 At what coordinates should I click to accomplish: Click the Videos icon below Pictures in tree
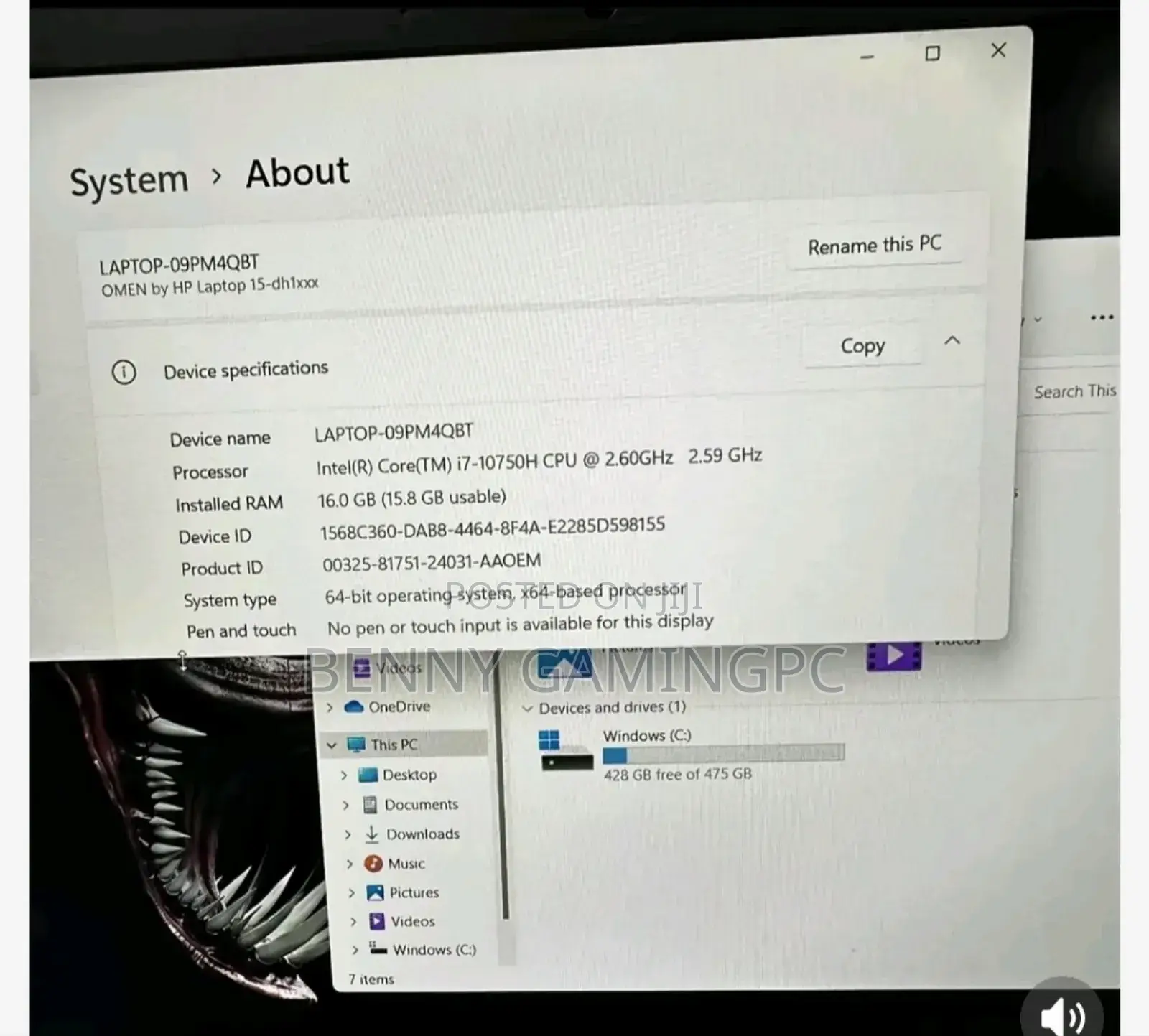(377, 921)
